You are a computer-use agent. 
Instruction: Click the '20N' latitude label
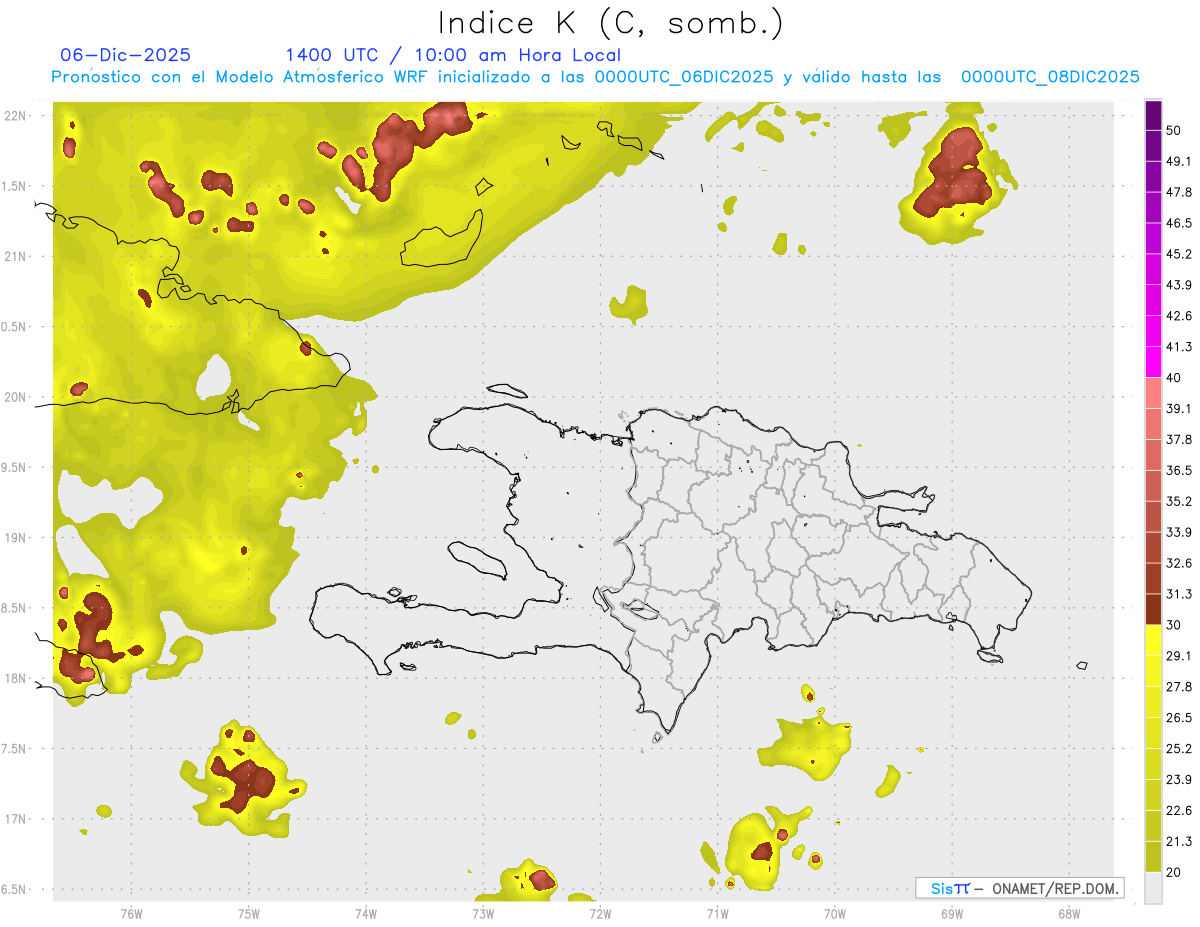click(17, 397)
